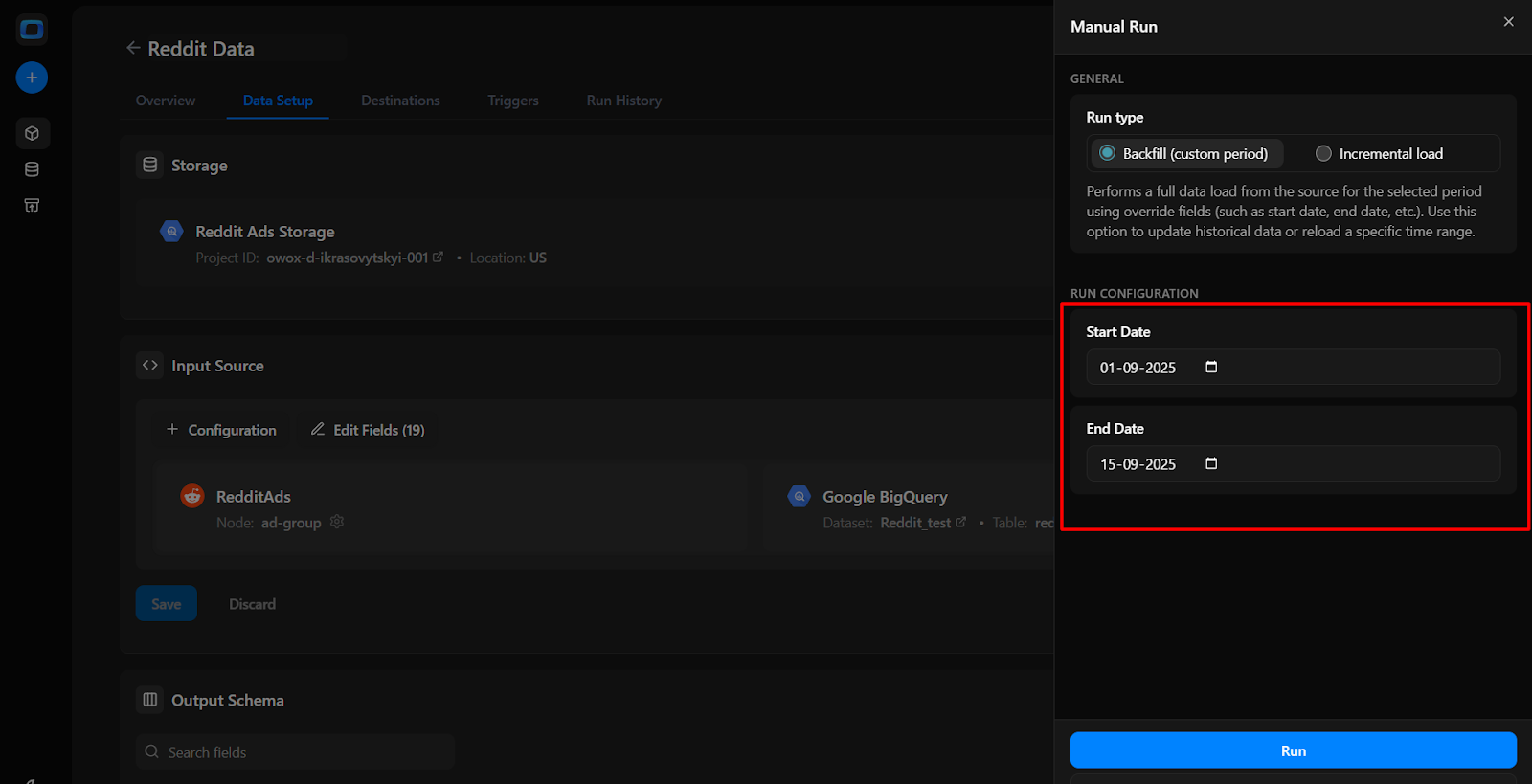
Task: Open the Run History tab
Action: coord(624,101)
